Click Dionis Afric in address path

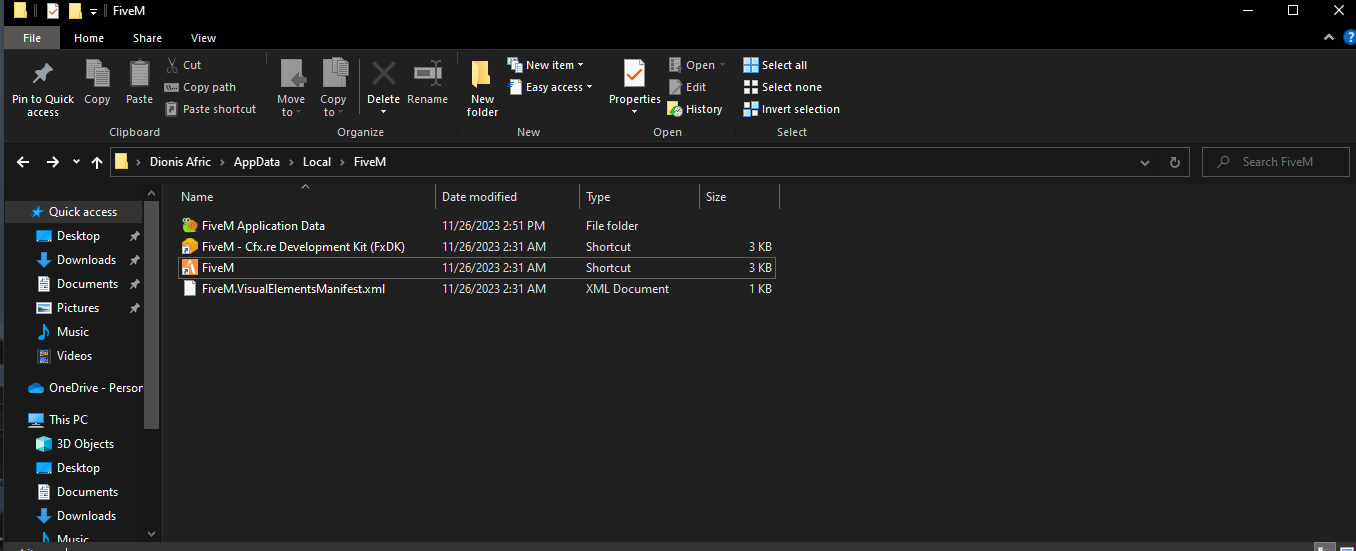point(180,162)
